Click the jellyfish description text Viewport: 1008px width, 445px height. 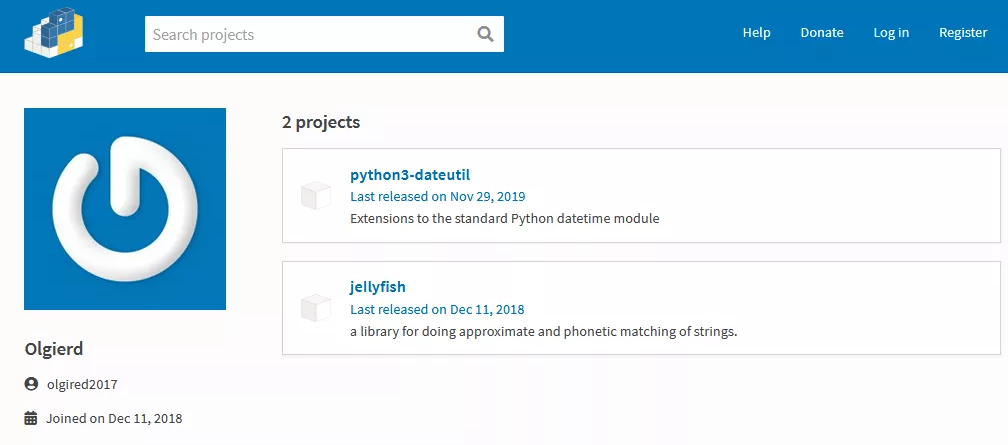coord(543,331)
